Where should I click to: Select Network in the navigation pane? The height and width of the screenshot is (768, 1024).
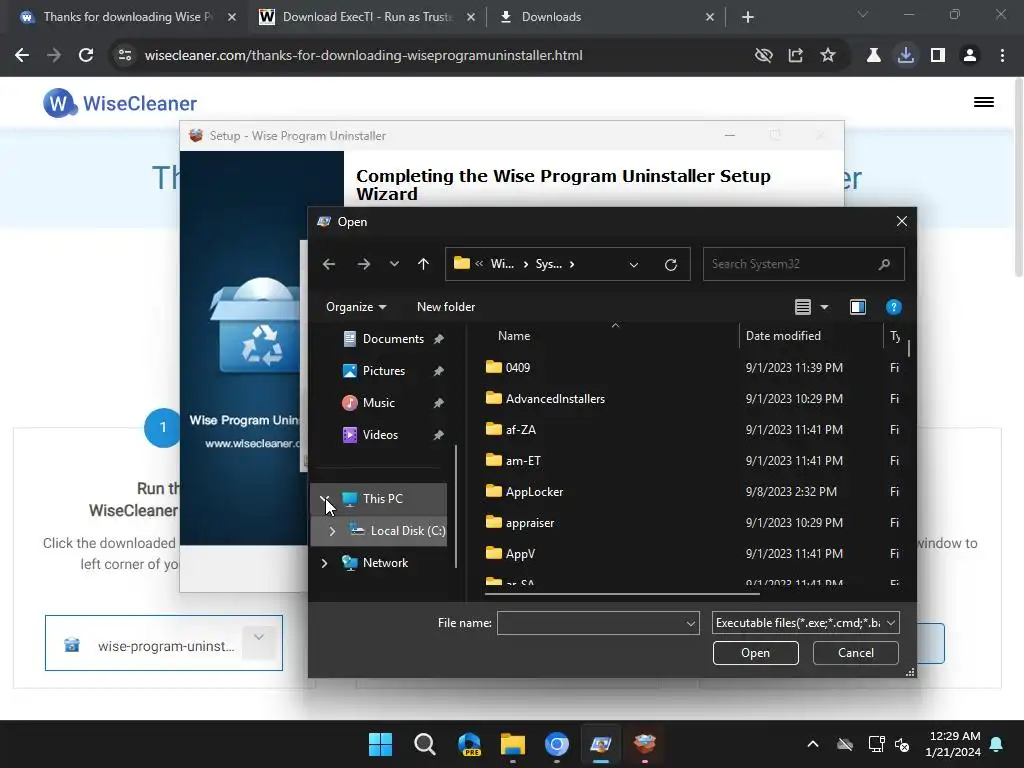tap(385, 563)
